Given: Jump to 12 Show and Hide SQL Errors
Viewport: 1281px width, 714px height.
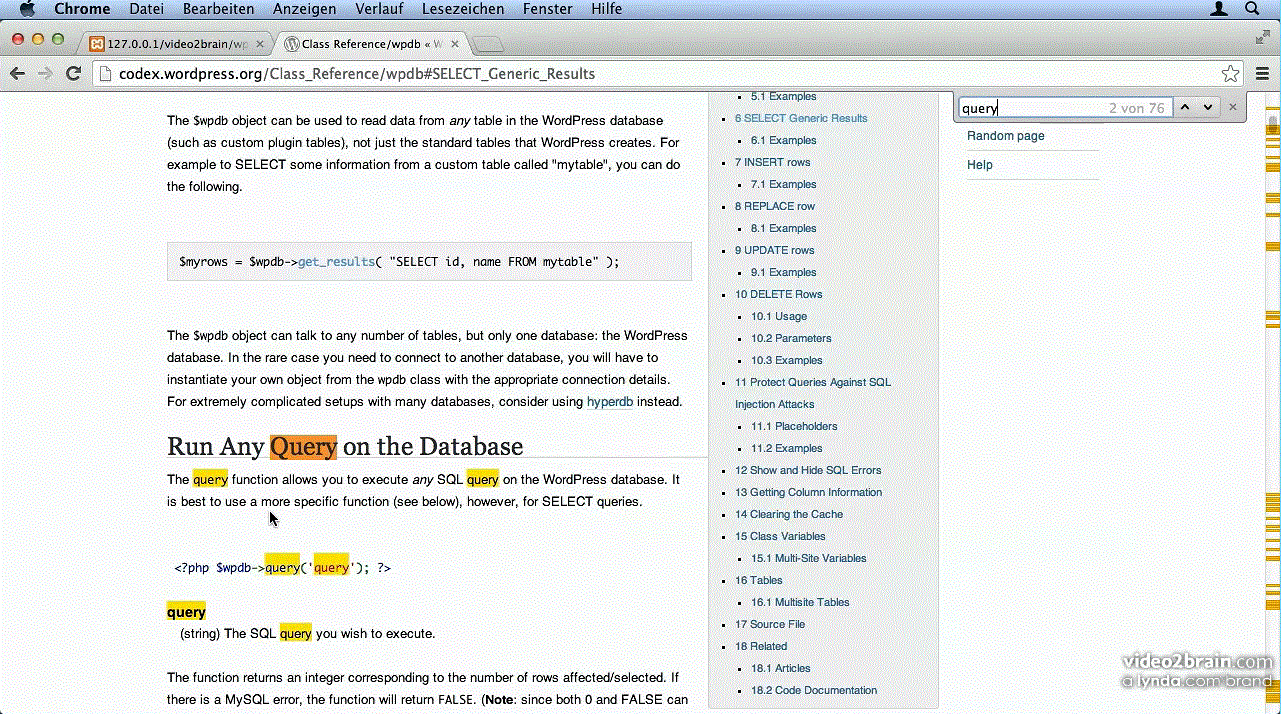Looking at the screenshot, I should pyautogui.click(x=808, y=470).
